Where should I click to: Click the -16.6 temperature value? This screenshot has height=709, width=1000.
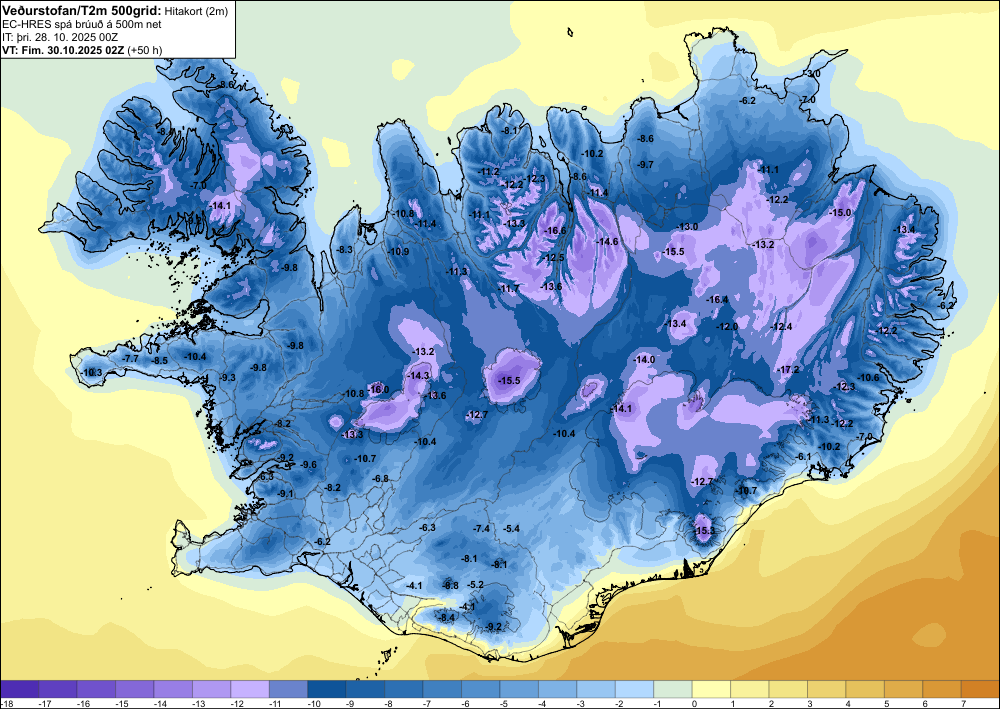(555, 230)
